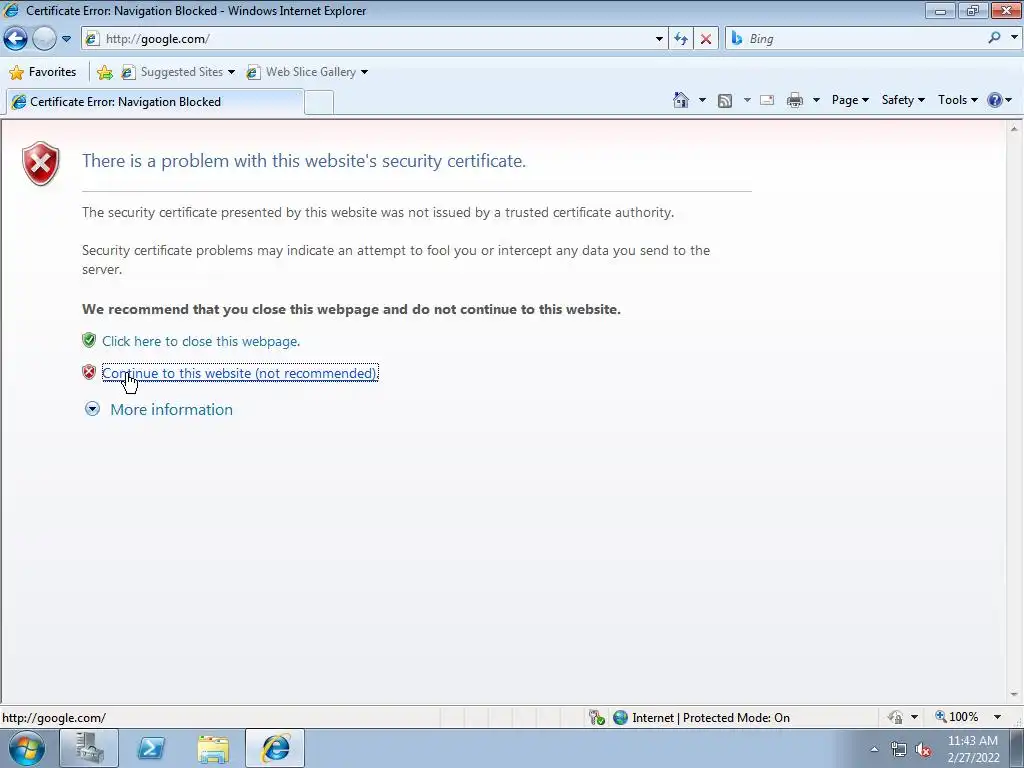This screenshot has height=768, width=1024.
Task: Open Windows Explorer folder from taskbar
Action: tap(214, 748)
